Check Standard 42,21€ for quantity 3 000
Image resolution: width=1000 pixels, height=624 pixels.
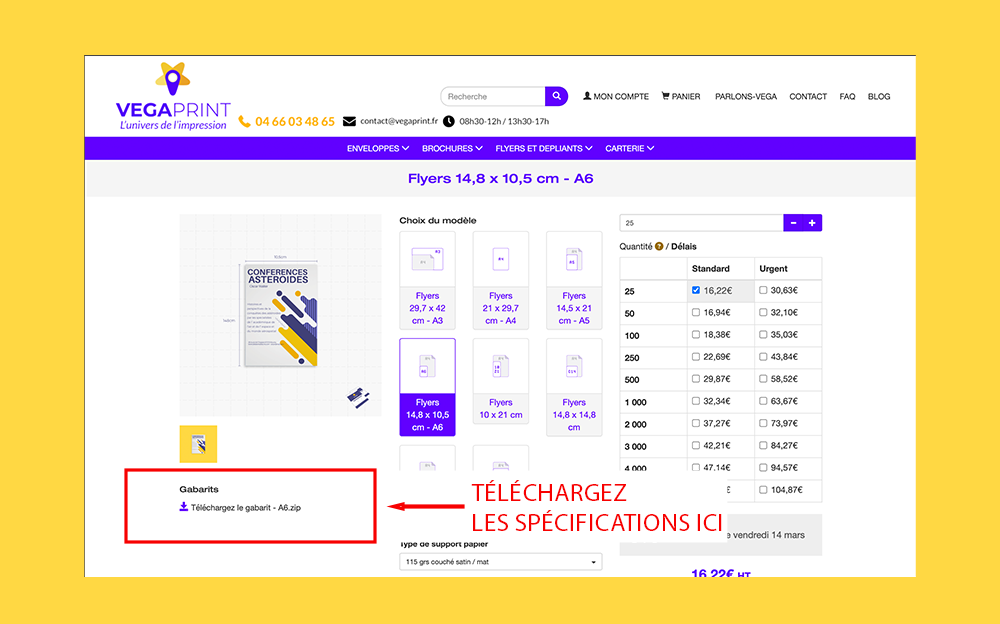click(696, 445)
